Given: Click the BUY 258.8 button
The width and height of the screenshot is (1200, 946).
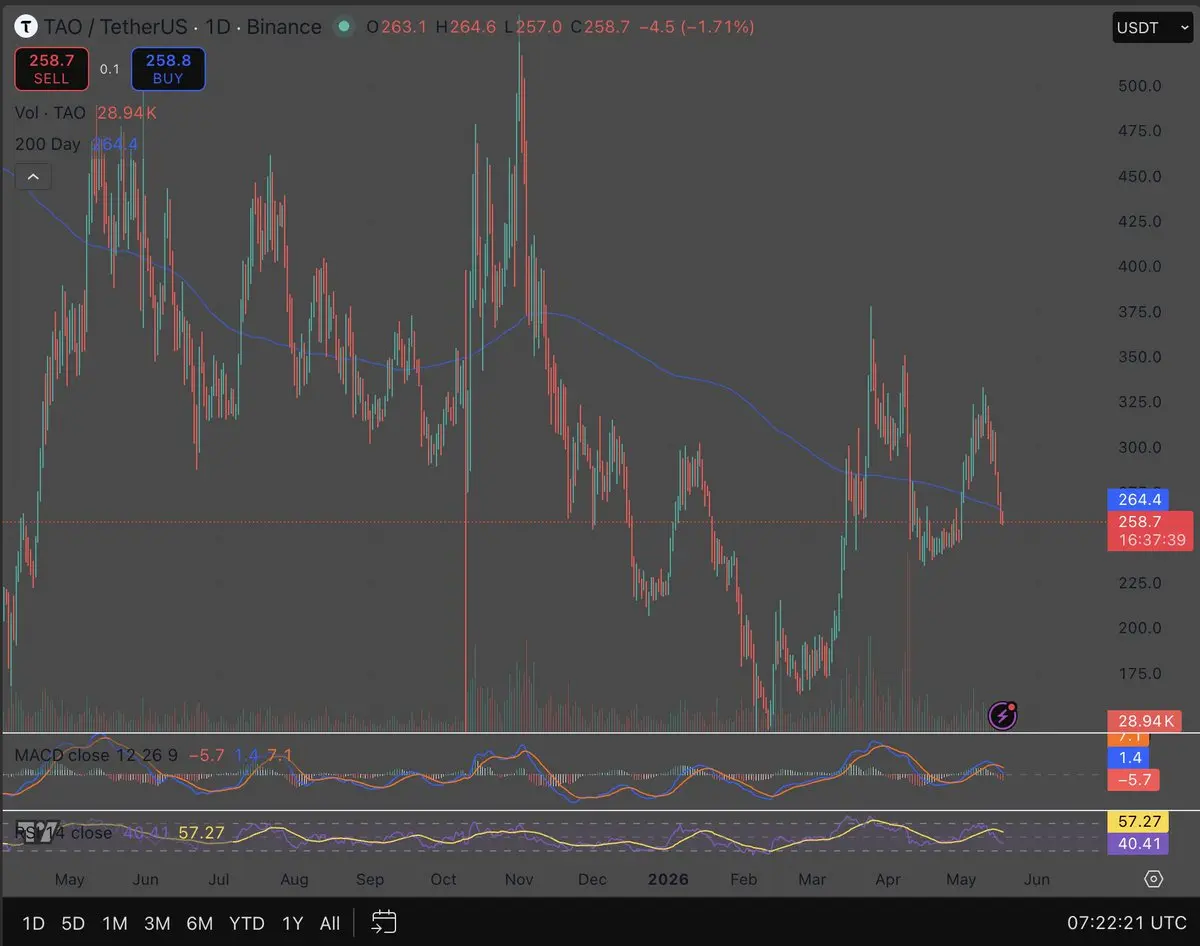Looking at the screenshot, I should 168,69.
